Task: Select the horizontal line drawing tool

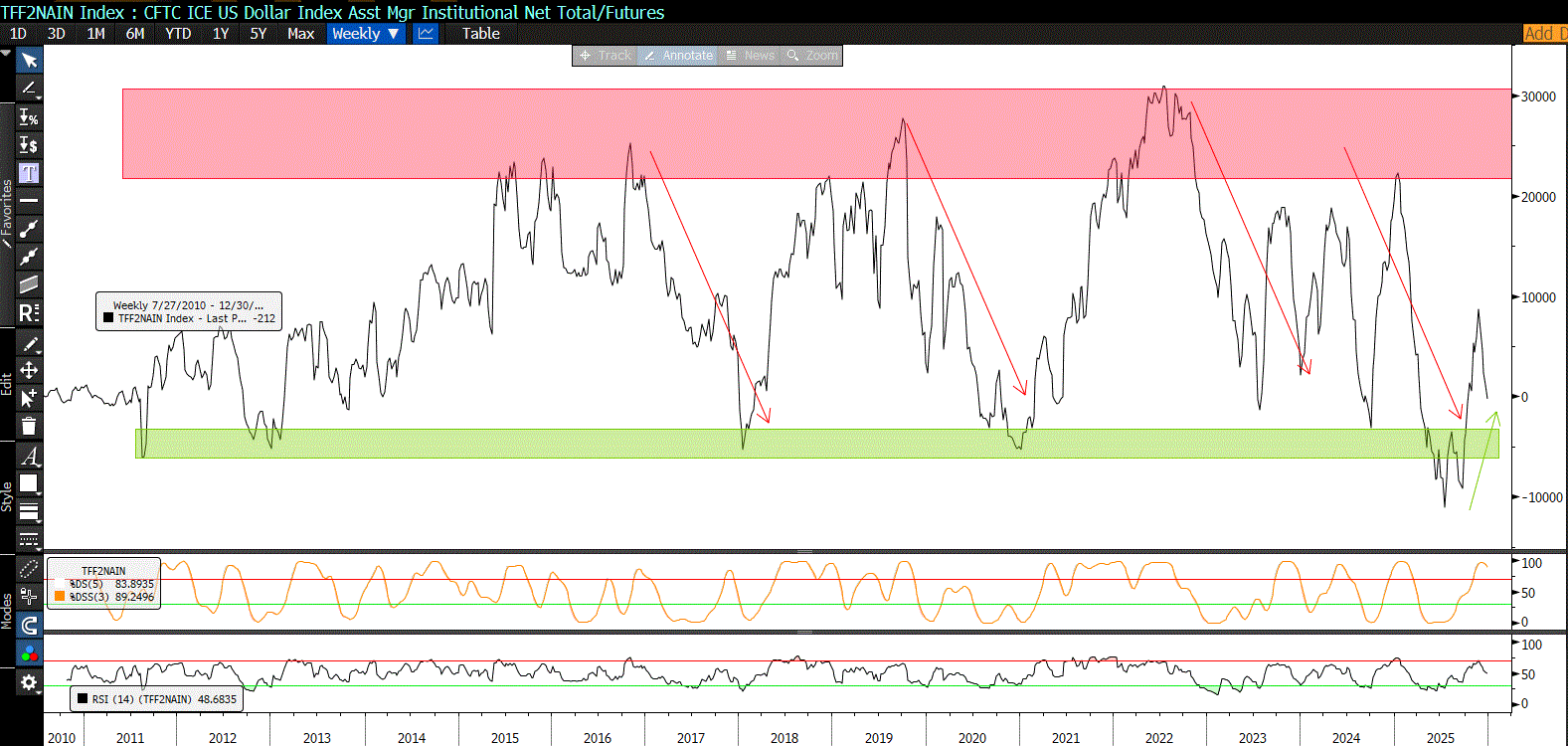Action: [x=29, y=201]
